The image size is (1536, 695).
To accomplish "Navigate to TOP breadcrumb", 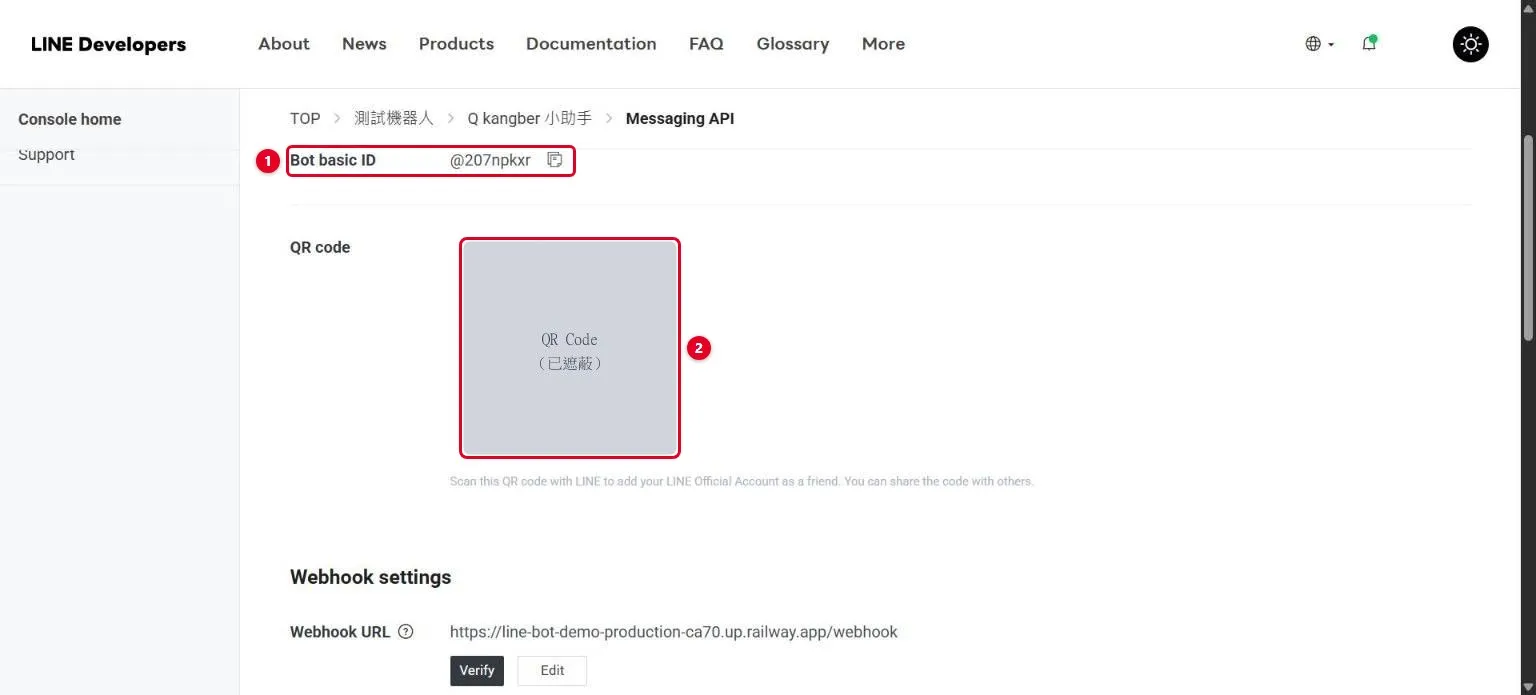I will pos(305,118).
